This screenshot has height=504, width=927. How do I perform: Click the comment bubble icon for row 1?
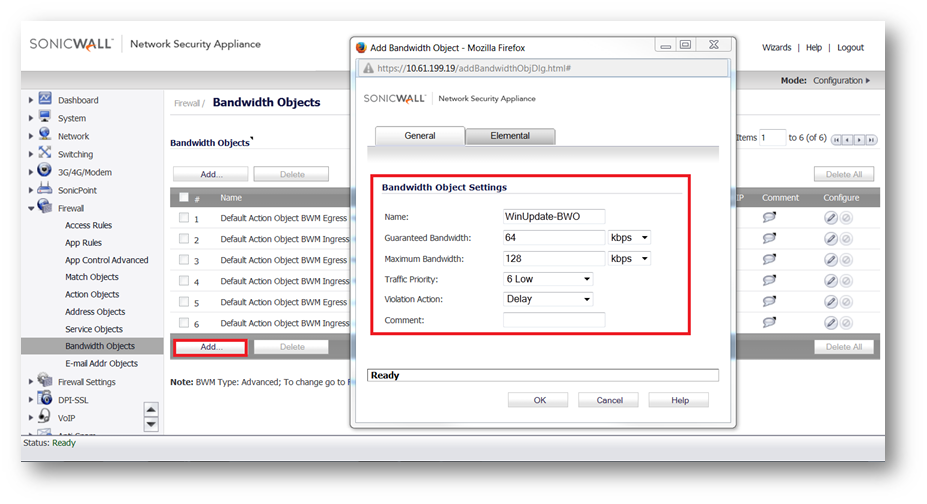pyautogui.click(x=769, y=218)
